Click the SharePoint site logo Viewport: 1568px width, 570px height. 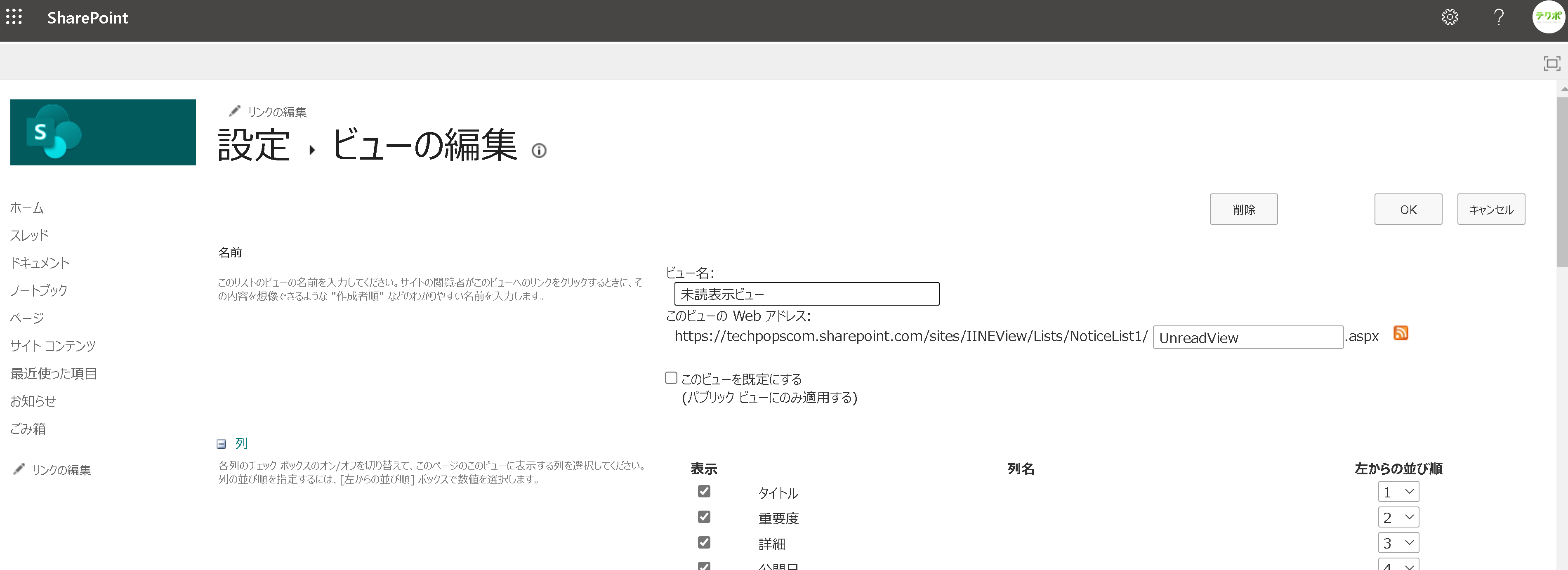[103, 132]
